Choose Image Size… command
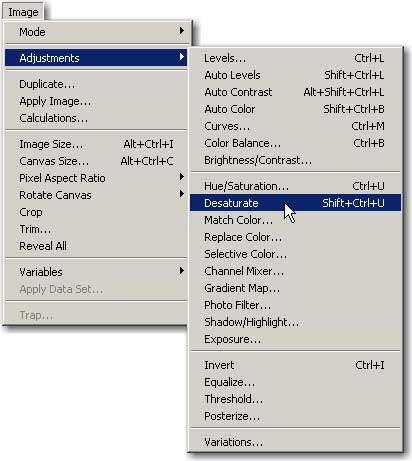412x461 pixels. tap(96, 144)
